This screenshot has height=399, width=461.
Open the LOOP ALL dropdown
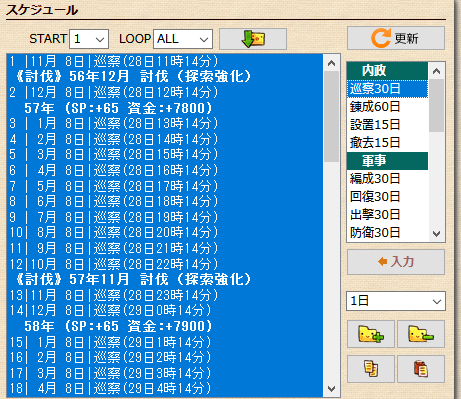(183, 39)
